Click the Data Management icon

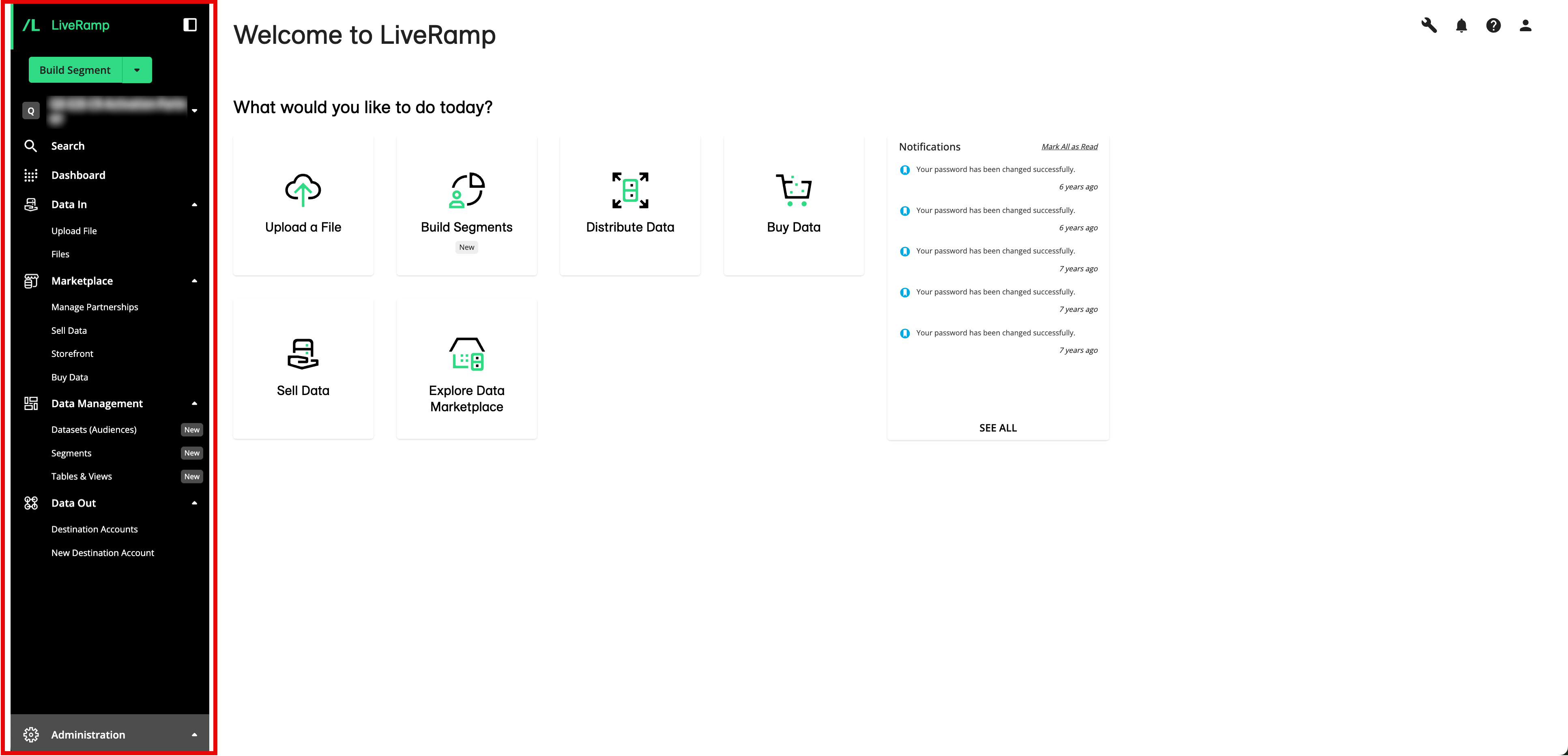pyautogui.click(x=30, y=404)
